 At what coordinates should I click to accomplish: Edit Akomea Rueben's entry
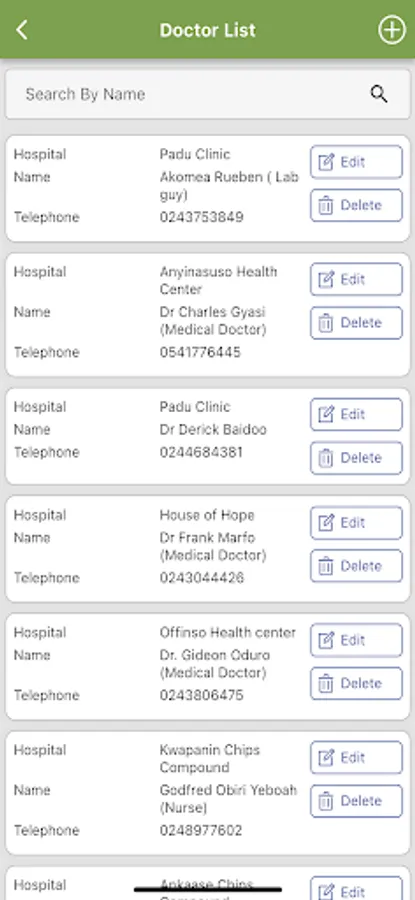coord(356,162)
